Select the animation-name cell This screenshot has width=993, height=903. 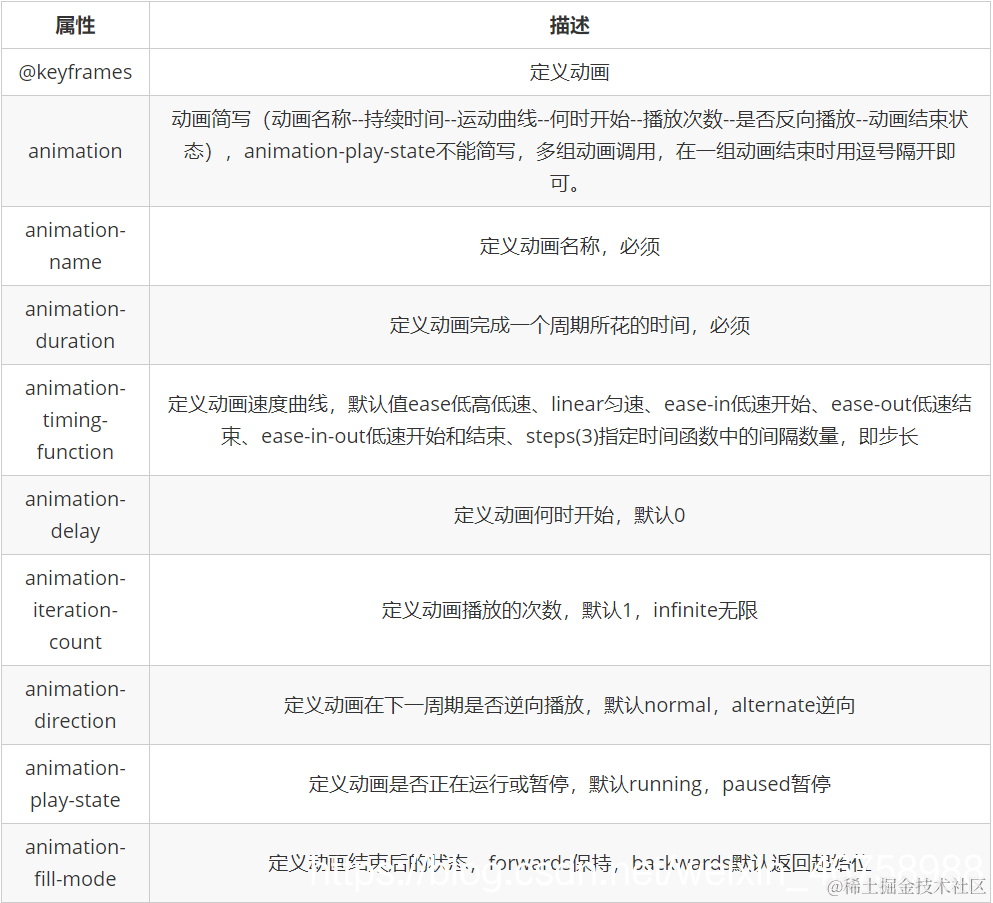click(75, 246)
